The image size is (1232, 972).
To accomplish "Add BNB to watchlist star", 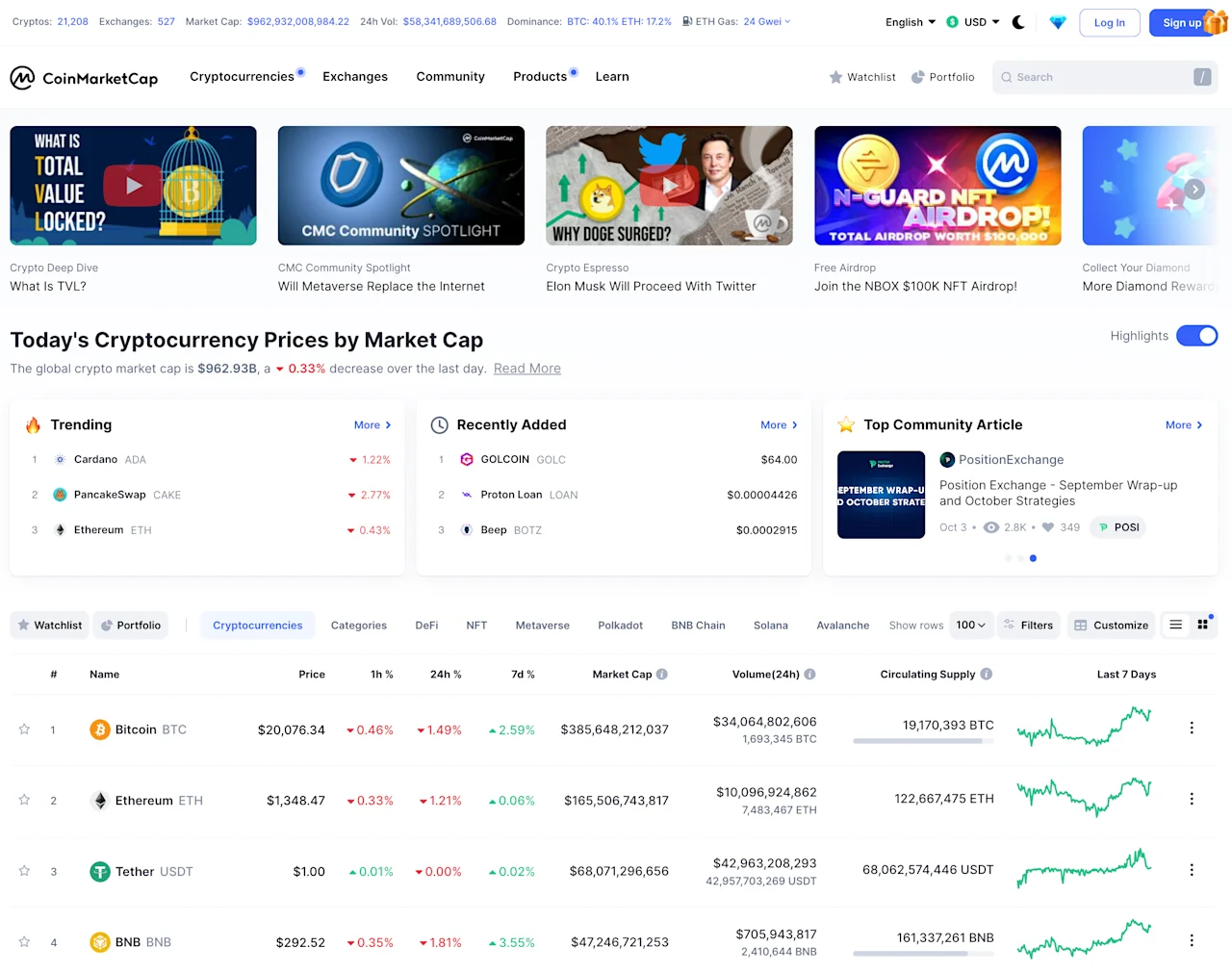I will click(24, 942).
